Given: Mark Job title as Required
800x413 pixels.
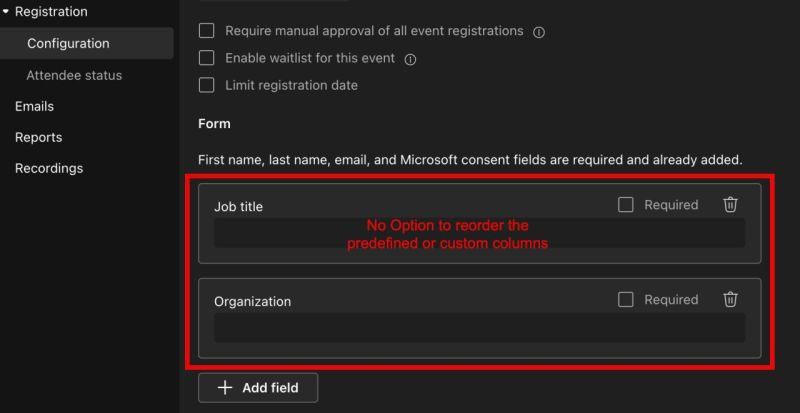Looking at the screenshot, I should 626,205.
